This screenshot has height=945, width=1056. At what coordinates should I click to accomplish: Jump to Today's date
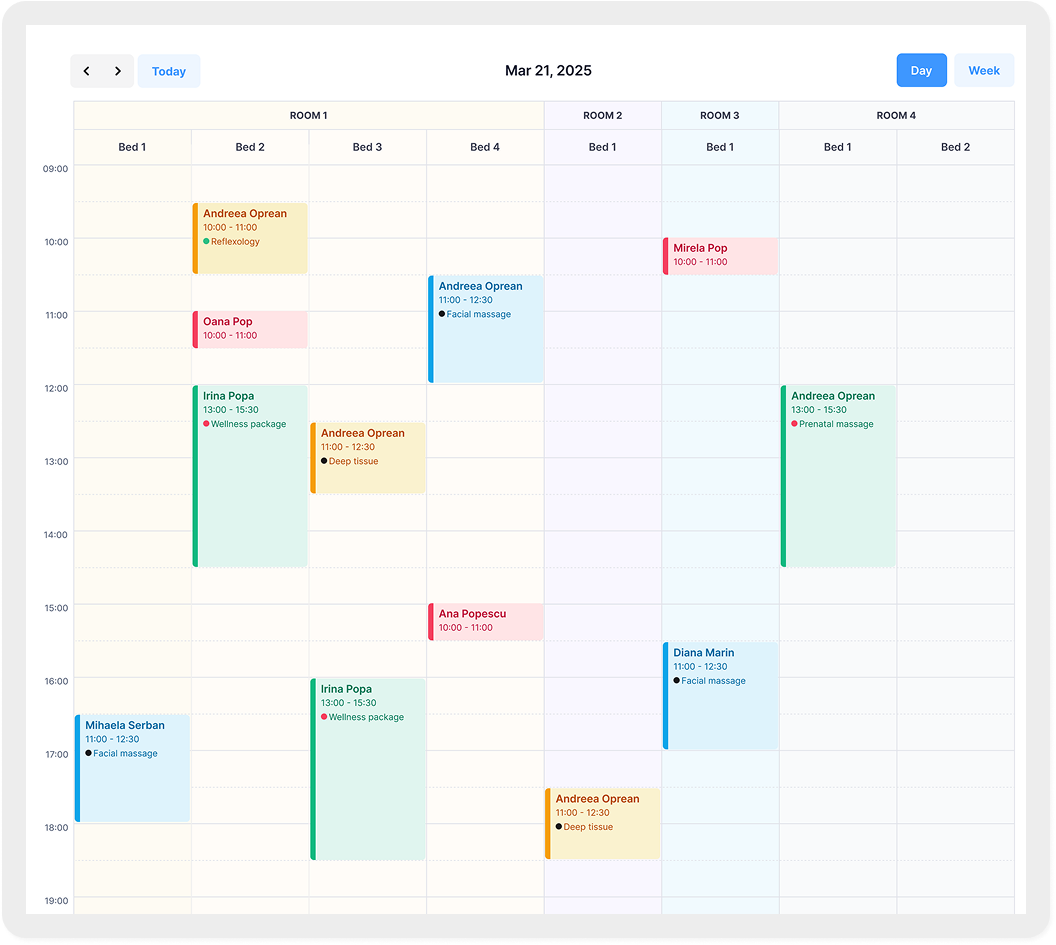(169, 71)
